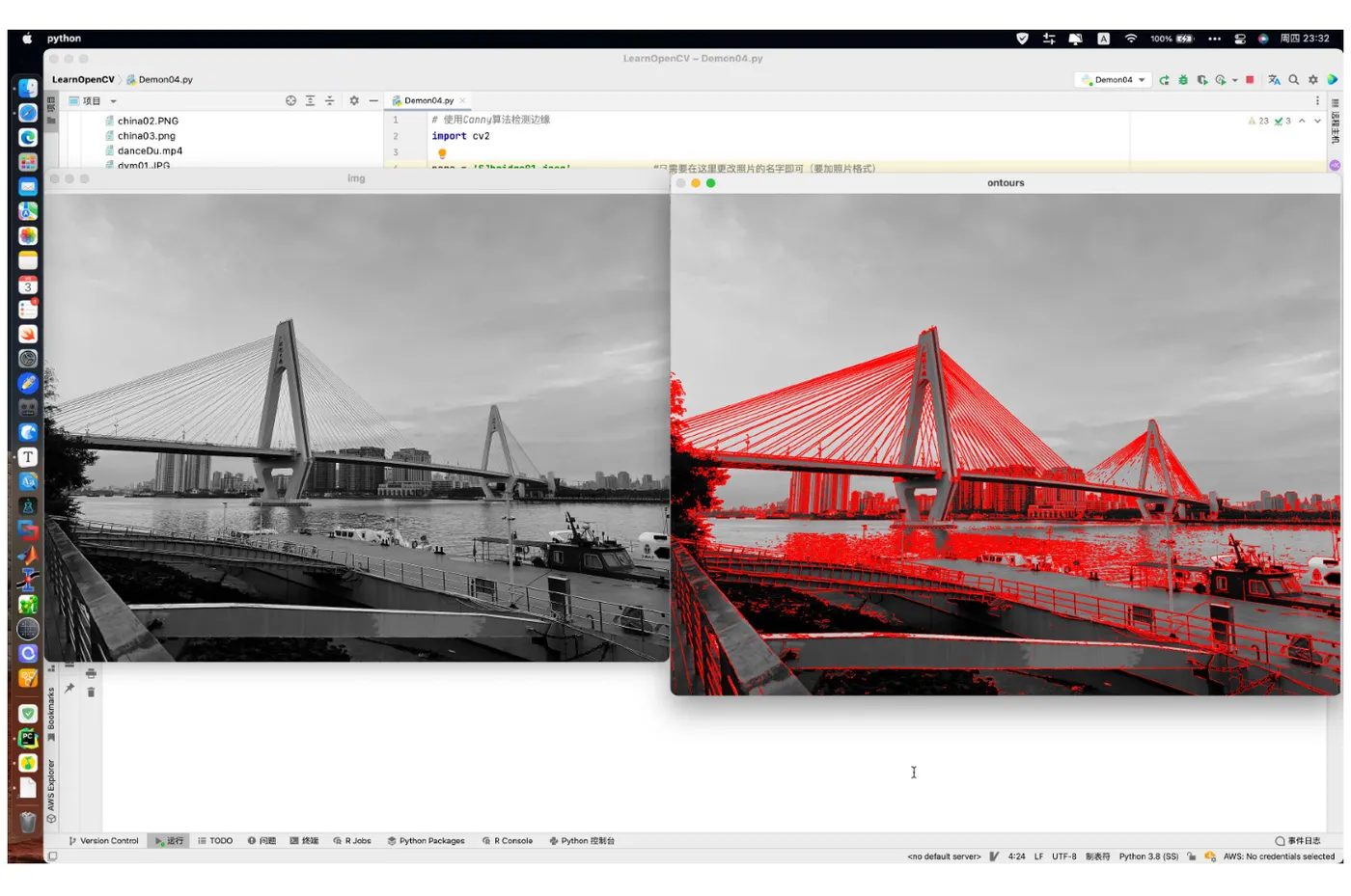Open the Python 控制台 console

[x=582, y=841]
